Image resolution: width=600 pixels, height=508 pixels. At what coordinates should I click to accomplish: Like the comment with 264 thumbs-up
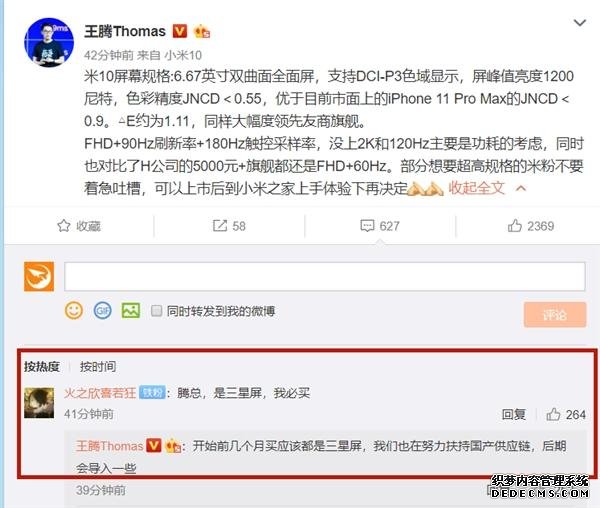[x=553, y=414]
